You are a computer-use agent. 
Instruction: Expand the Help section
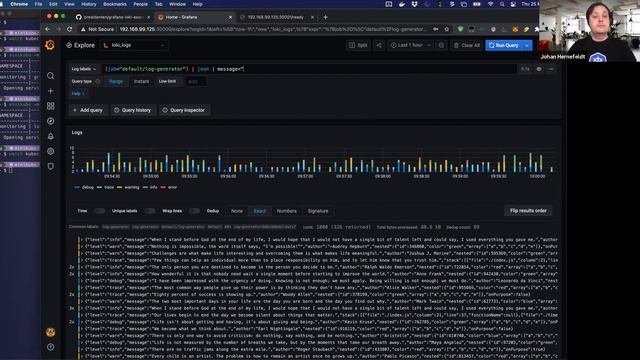(78, 93)
